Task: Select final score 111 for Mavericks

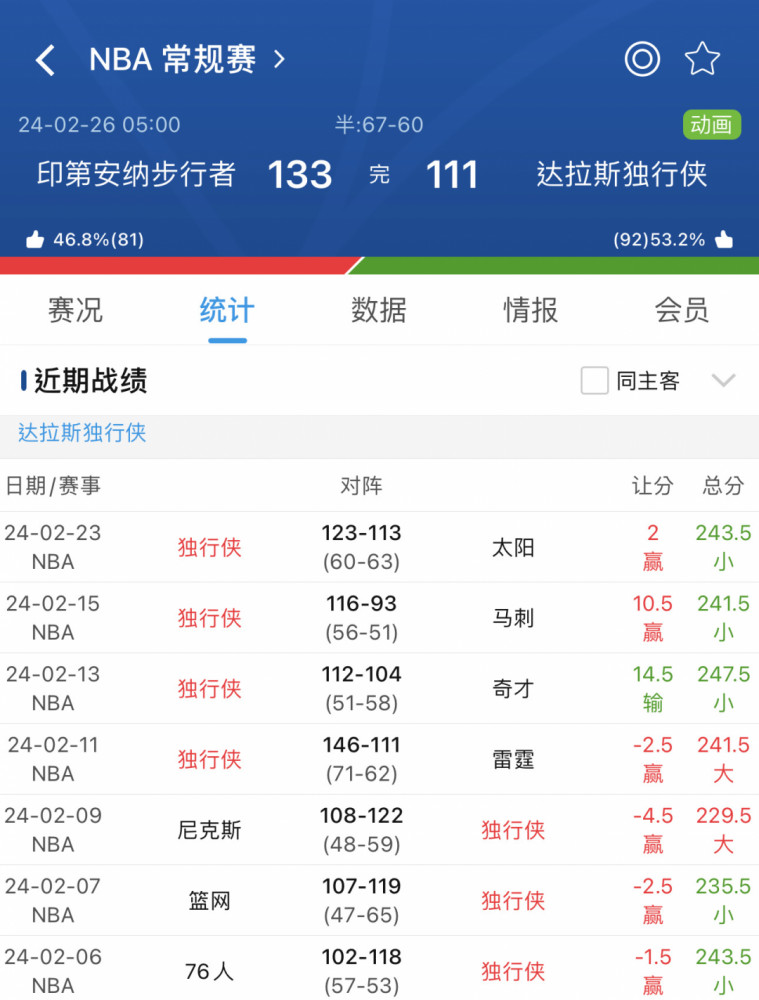Action: click(452, 175)
